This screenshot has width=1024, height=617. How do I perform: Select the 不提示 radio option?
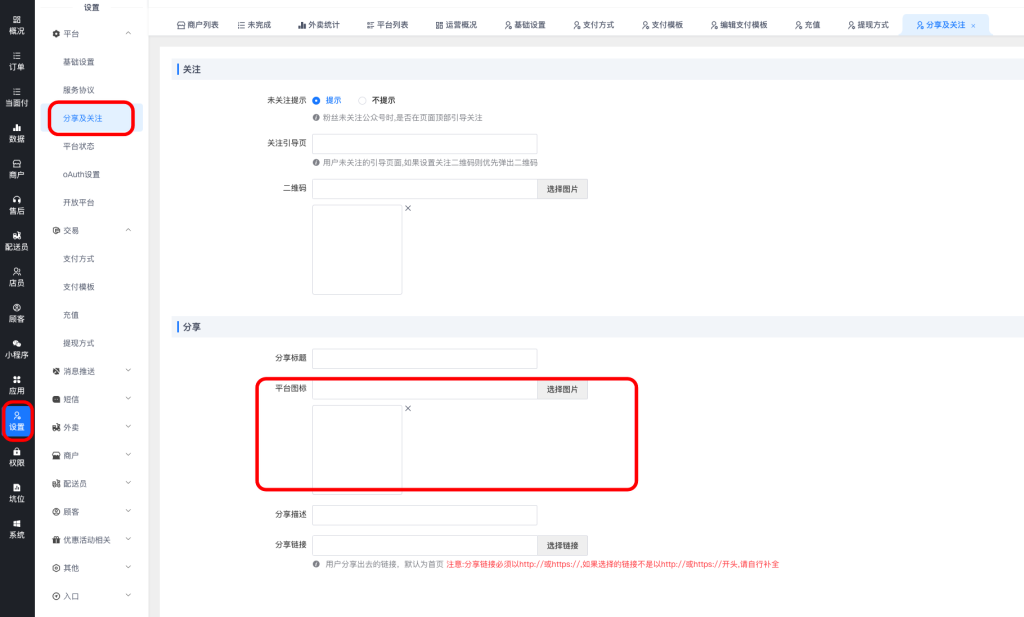363,100
